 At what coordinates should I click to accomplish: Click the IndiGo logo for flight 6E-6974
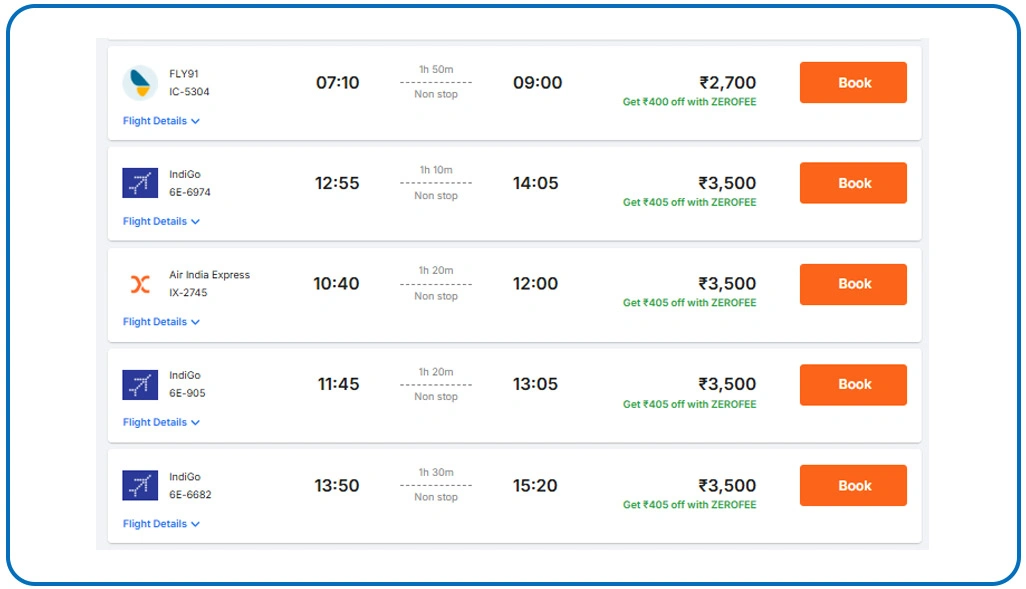(140, 183)
